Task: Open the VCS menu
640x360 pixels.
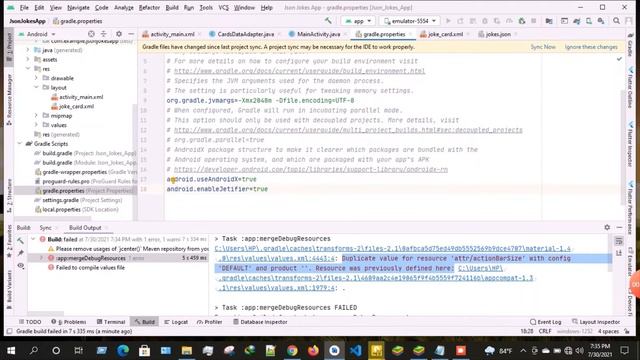Action: (224, 7)
